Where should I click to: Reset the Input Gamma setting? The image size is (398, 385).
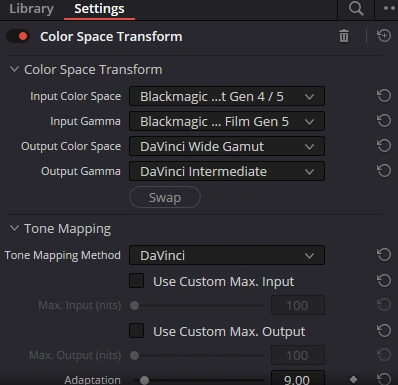click(x=384, y=121)
